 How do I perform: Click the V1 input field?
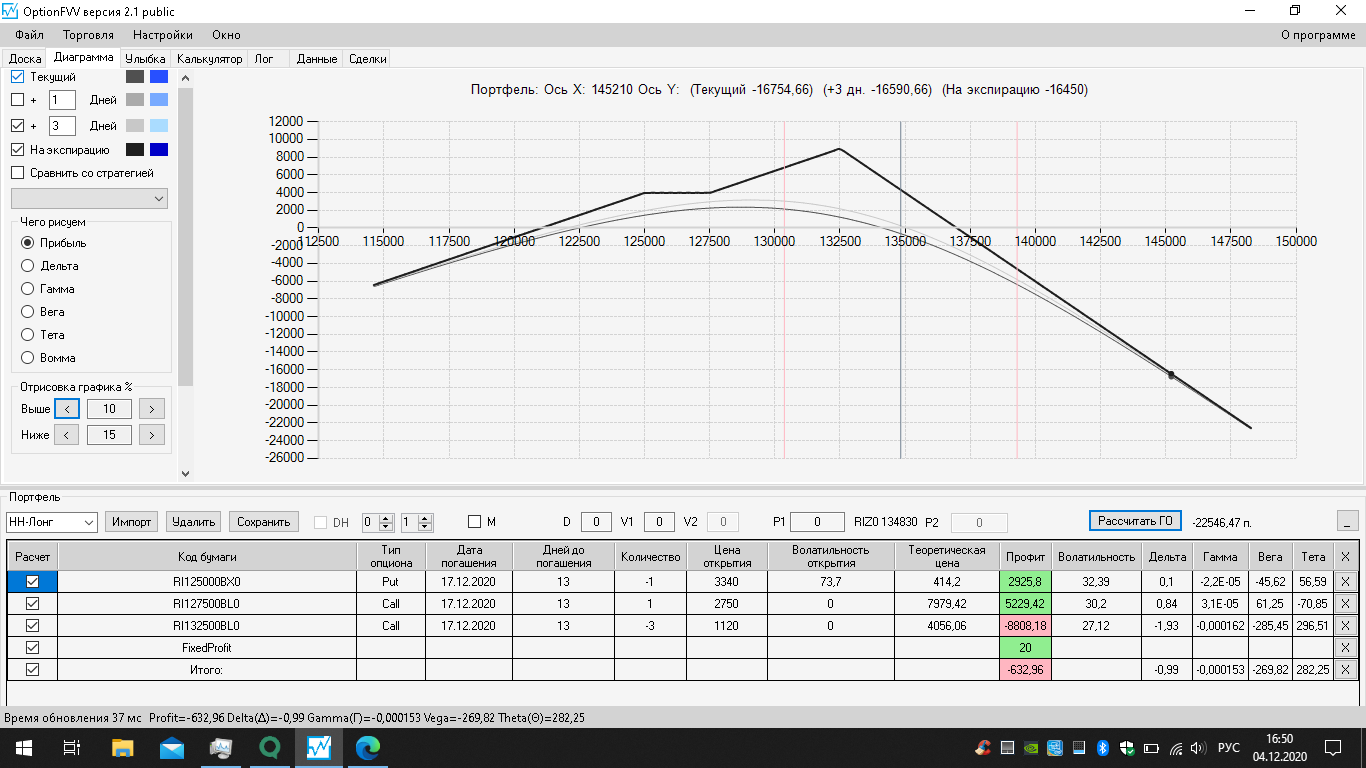click(659, 522)
